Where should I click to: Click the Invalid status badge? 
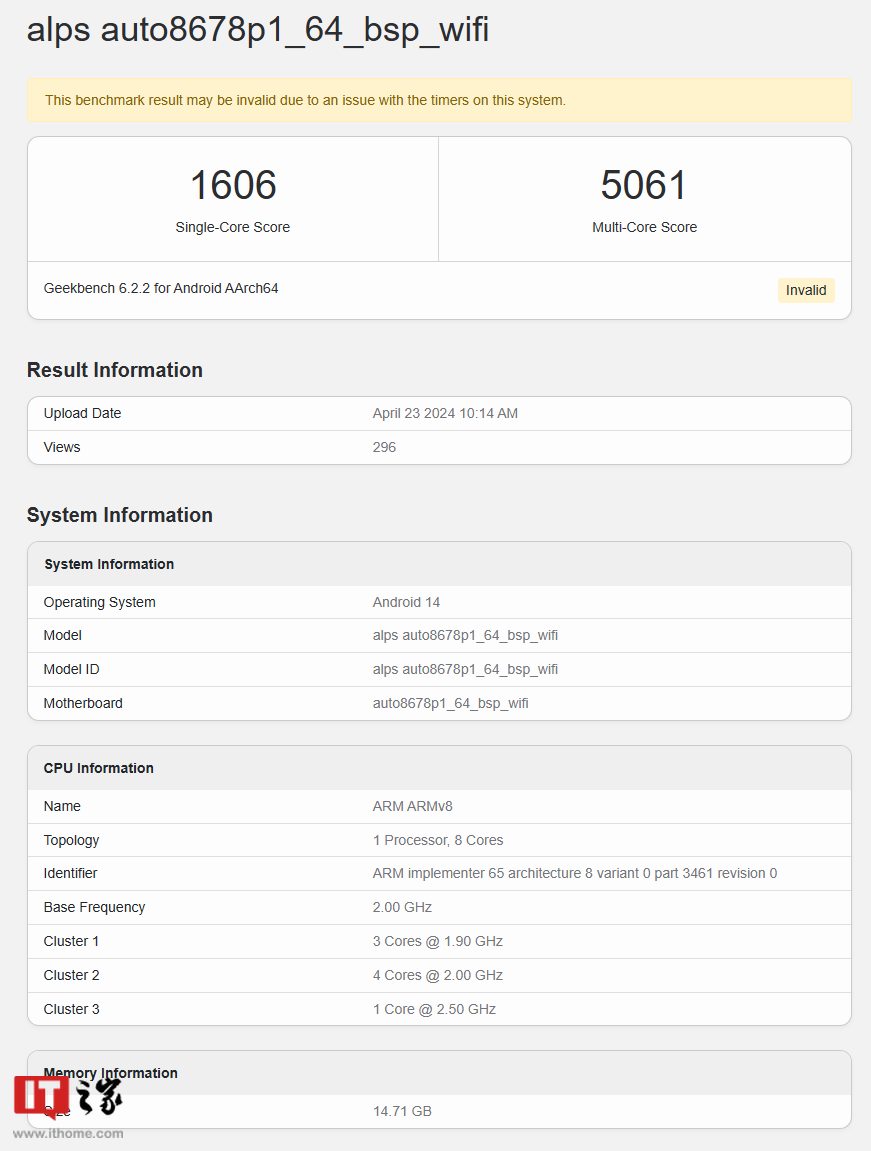pyautogui.click(x=805, y=290)
